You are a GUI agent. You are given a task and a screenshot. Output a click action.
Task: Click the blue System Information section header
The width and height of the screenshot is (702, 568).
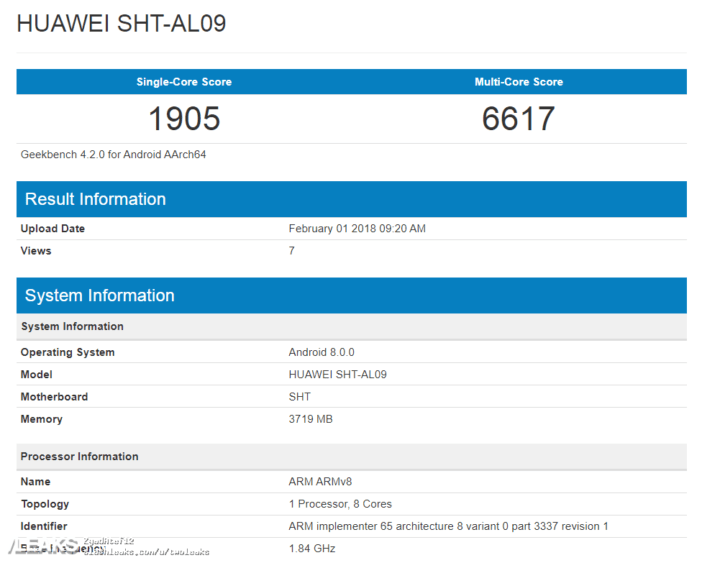(351, 295)
